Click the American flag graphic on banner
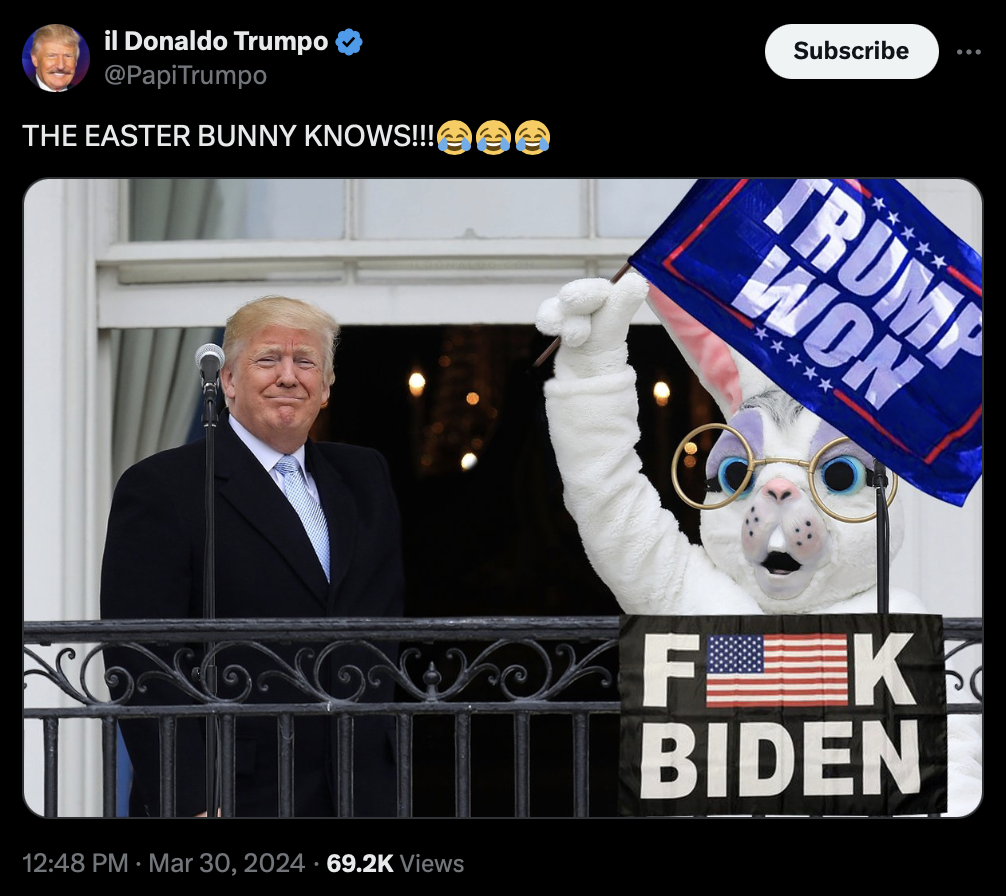Screen dimensions: 1006x896 click(777, 670)
